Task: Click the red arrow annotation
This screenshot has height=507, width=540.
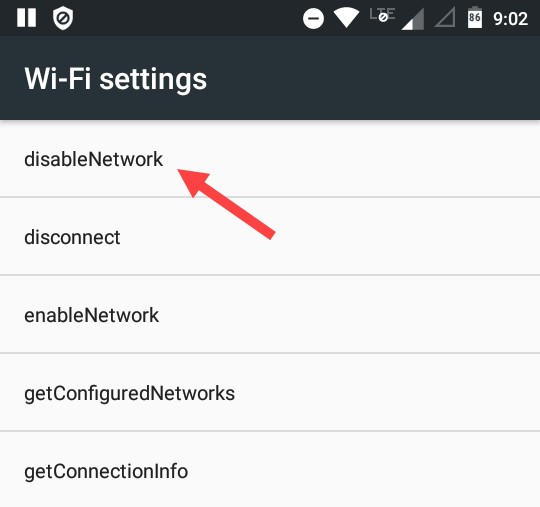Action: 226,204
